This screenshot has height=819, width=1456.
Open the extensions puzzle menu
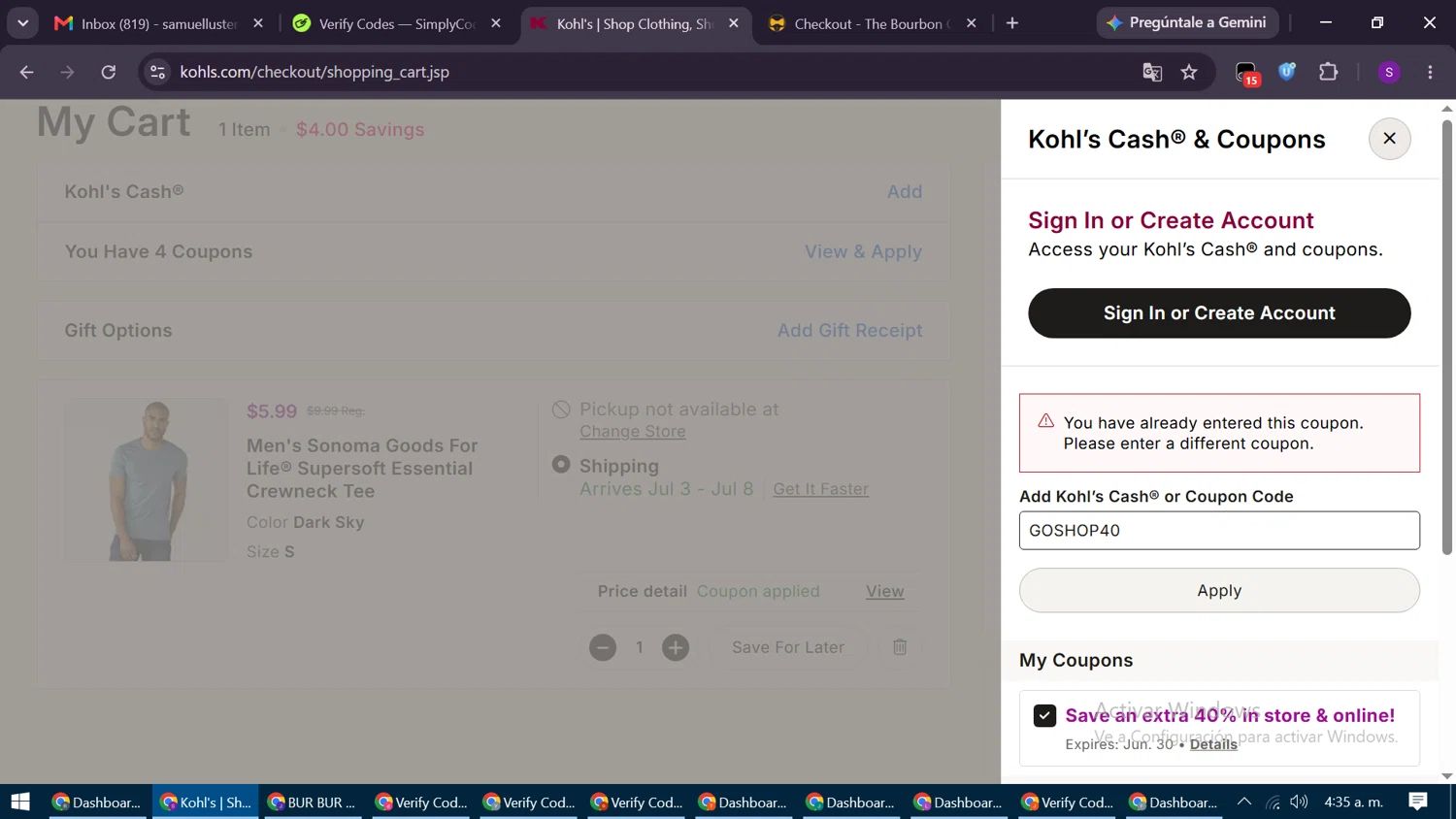click(x=1328, y=72)
